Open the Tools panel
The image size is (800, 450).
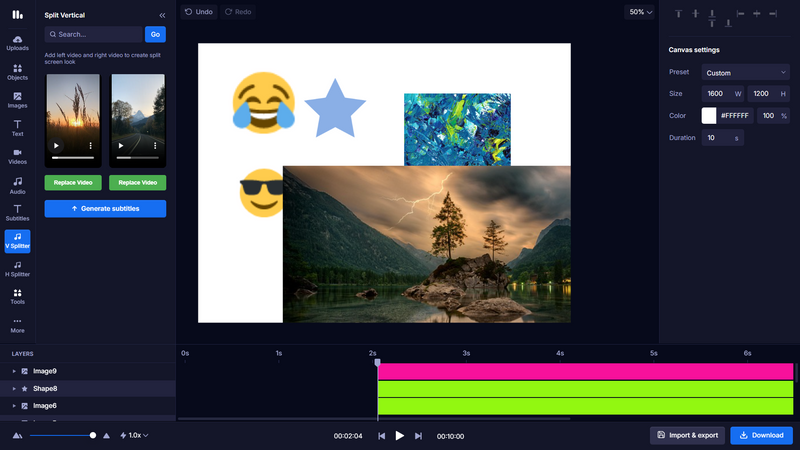[17, 296]
